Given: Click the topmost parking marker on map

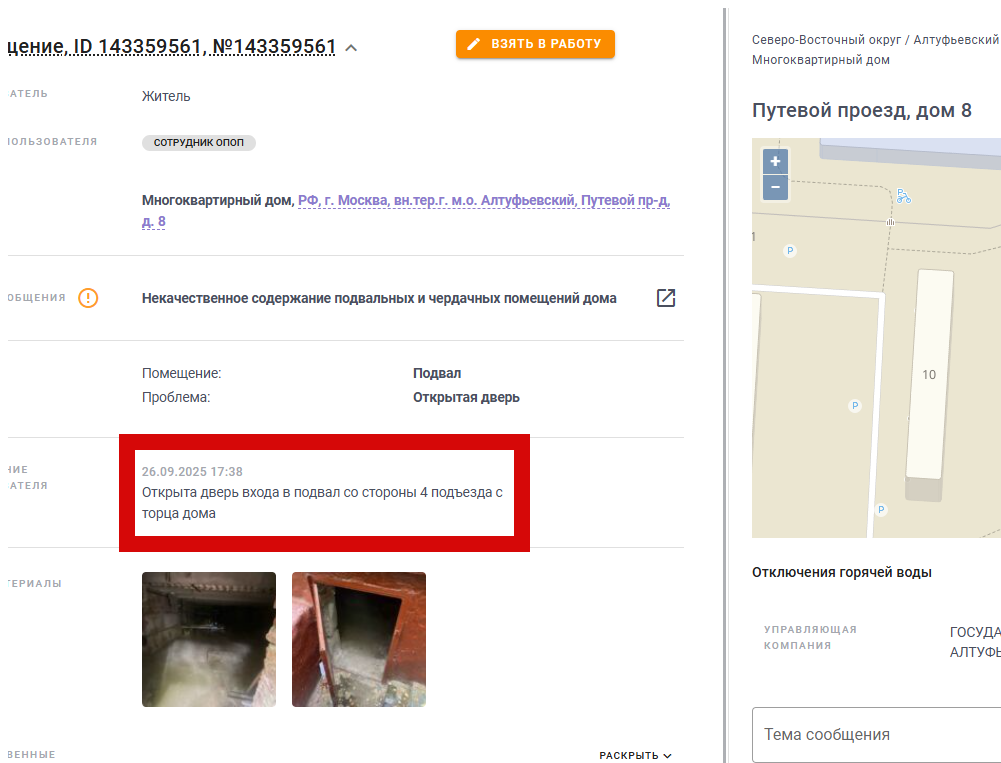Looking at the screenshot, I should pos(790,251).
